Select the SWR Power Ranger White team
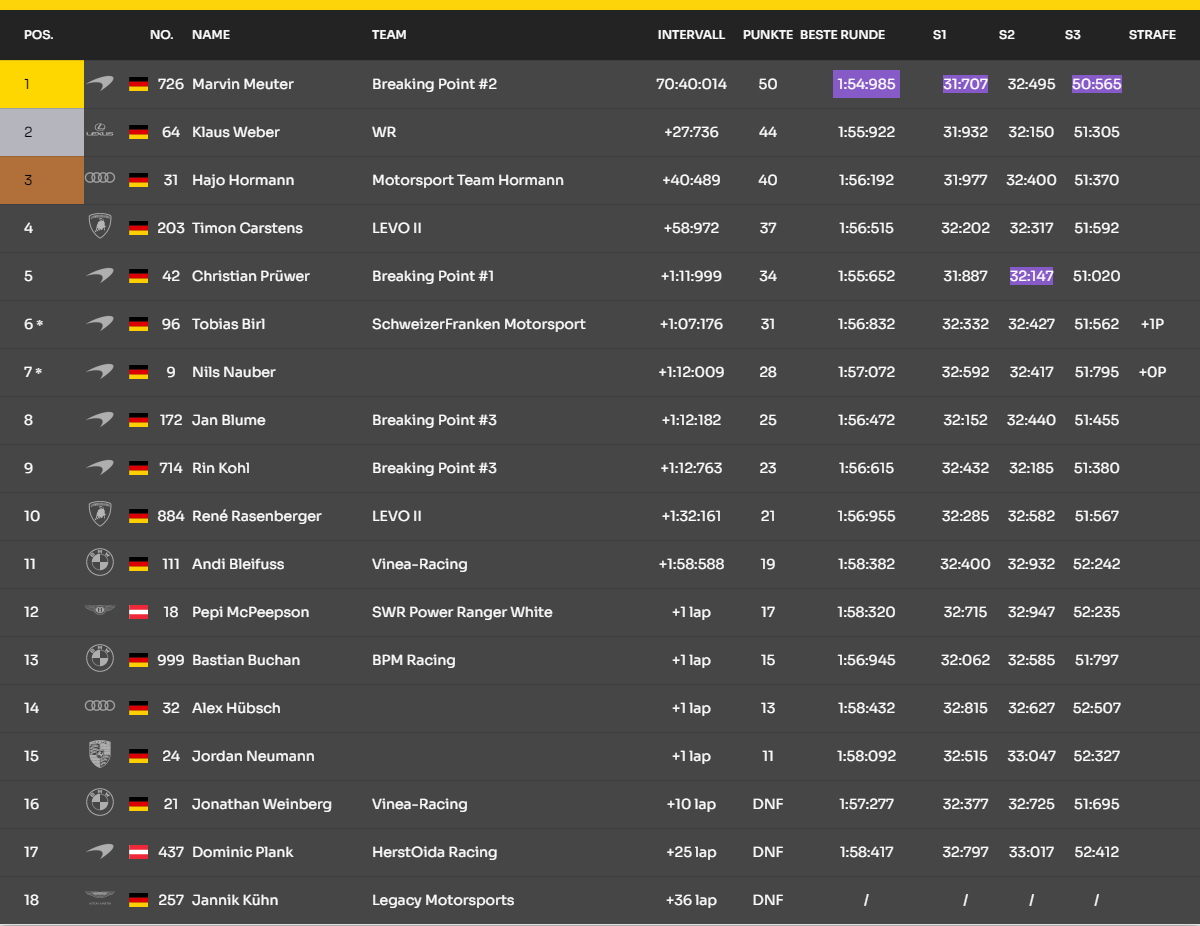Image resolution: width=1200 pixels, height=926 pixels. point(461,612)
